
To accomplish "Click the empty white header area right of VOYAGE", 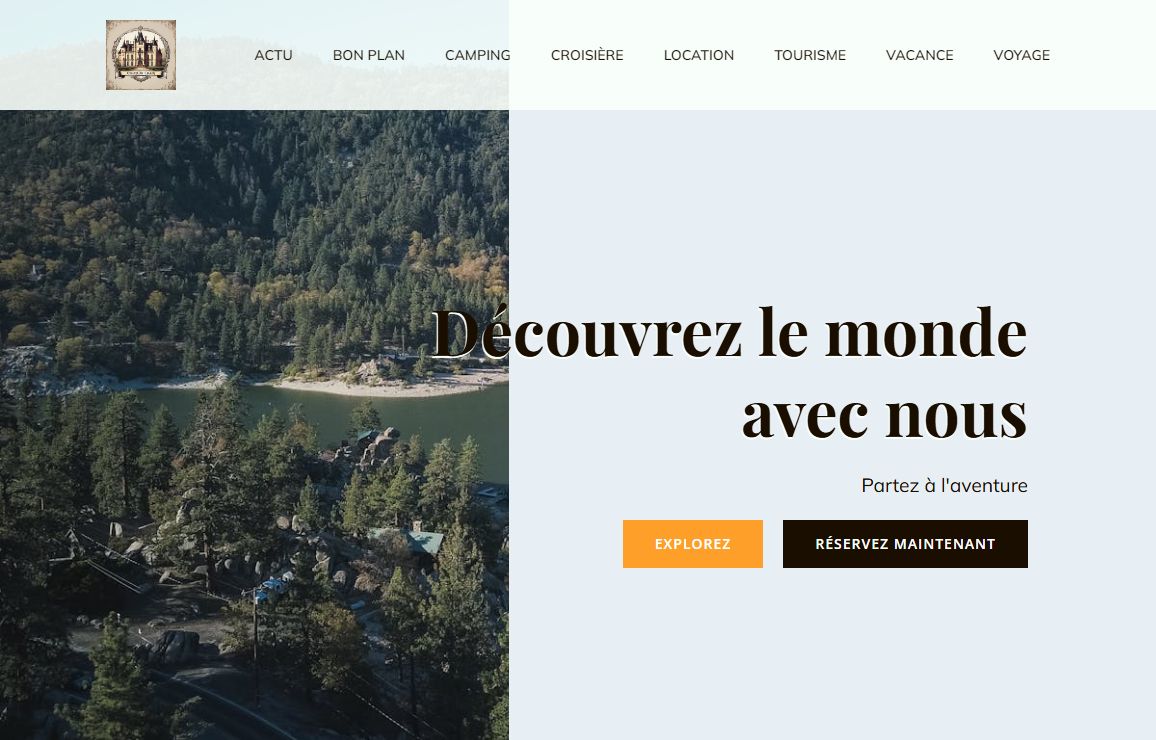I will coord(1102,55).
